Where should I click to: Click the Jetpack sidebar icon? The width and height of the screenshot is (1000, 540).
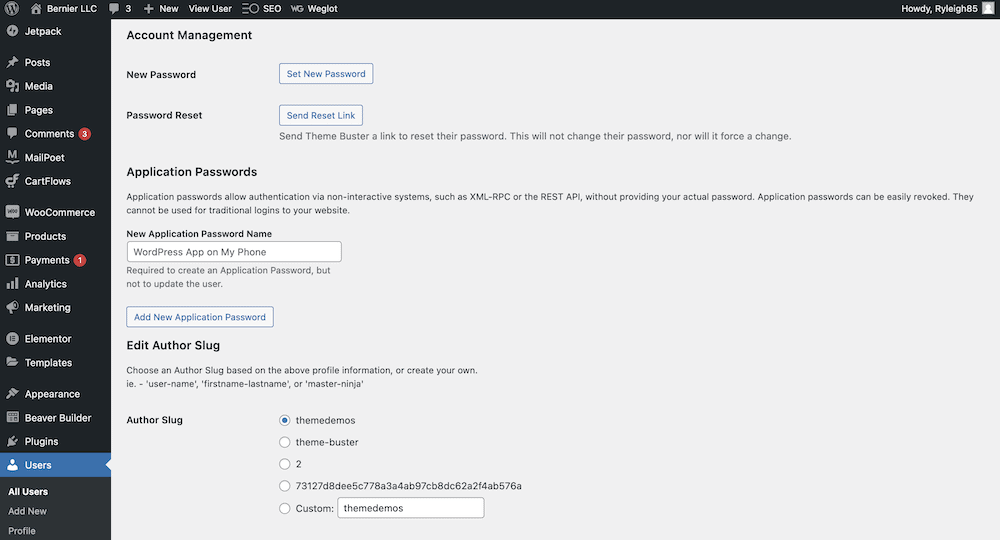pyautogui.click(x=12, y=31)
